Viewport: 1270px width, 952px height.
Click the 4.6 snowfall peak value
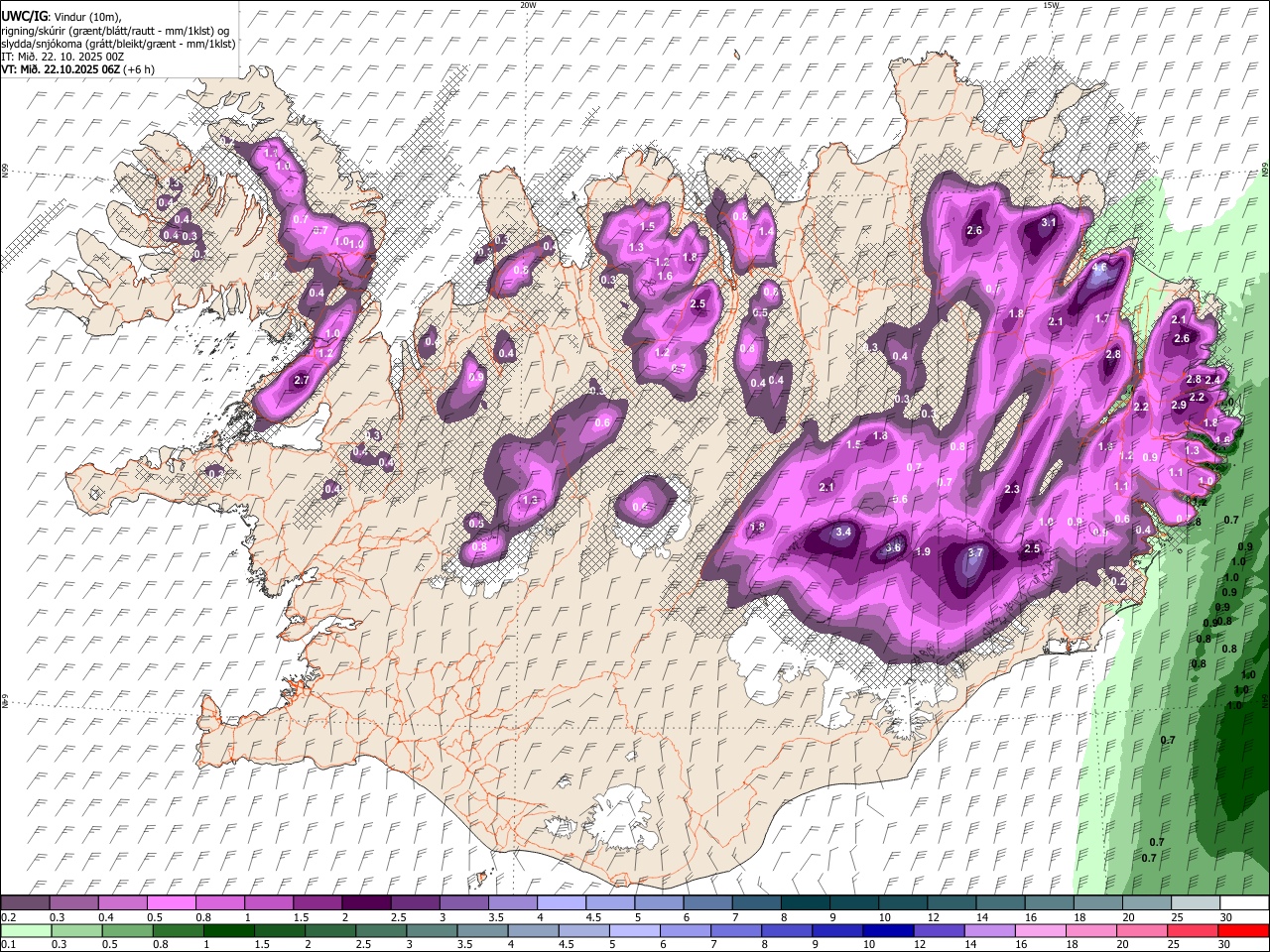(x=1098, y=268)
